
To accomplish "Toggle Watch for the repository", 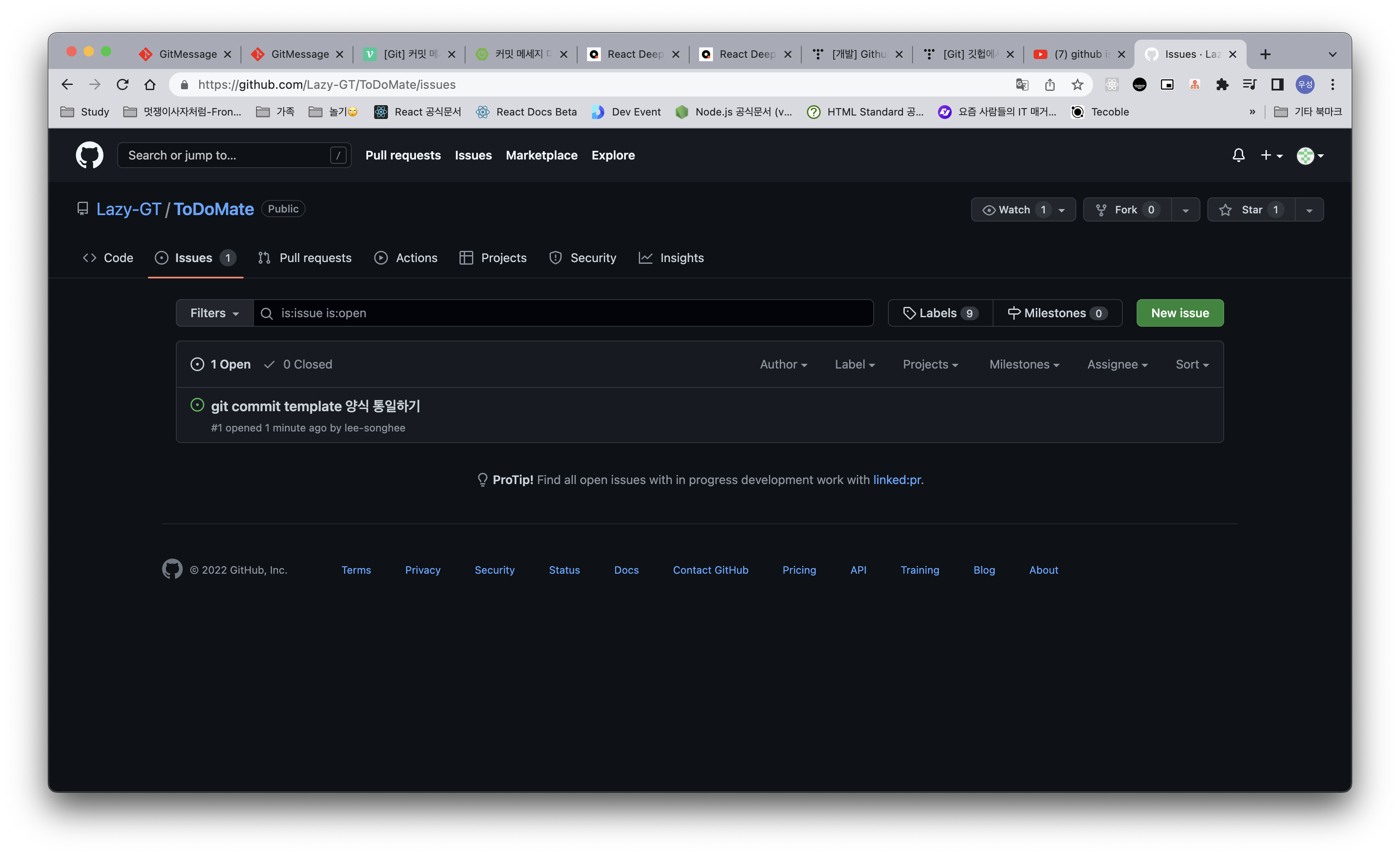I will click(1016, 209).
